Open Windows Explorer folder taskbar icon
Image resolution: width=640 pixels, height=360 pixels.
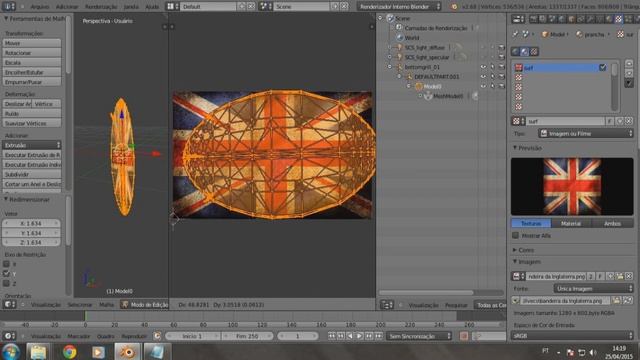pyautogui.click(x=38, y=352)
